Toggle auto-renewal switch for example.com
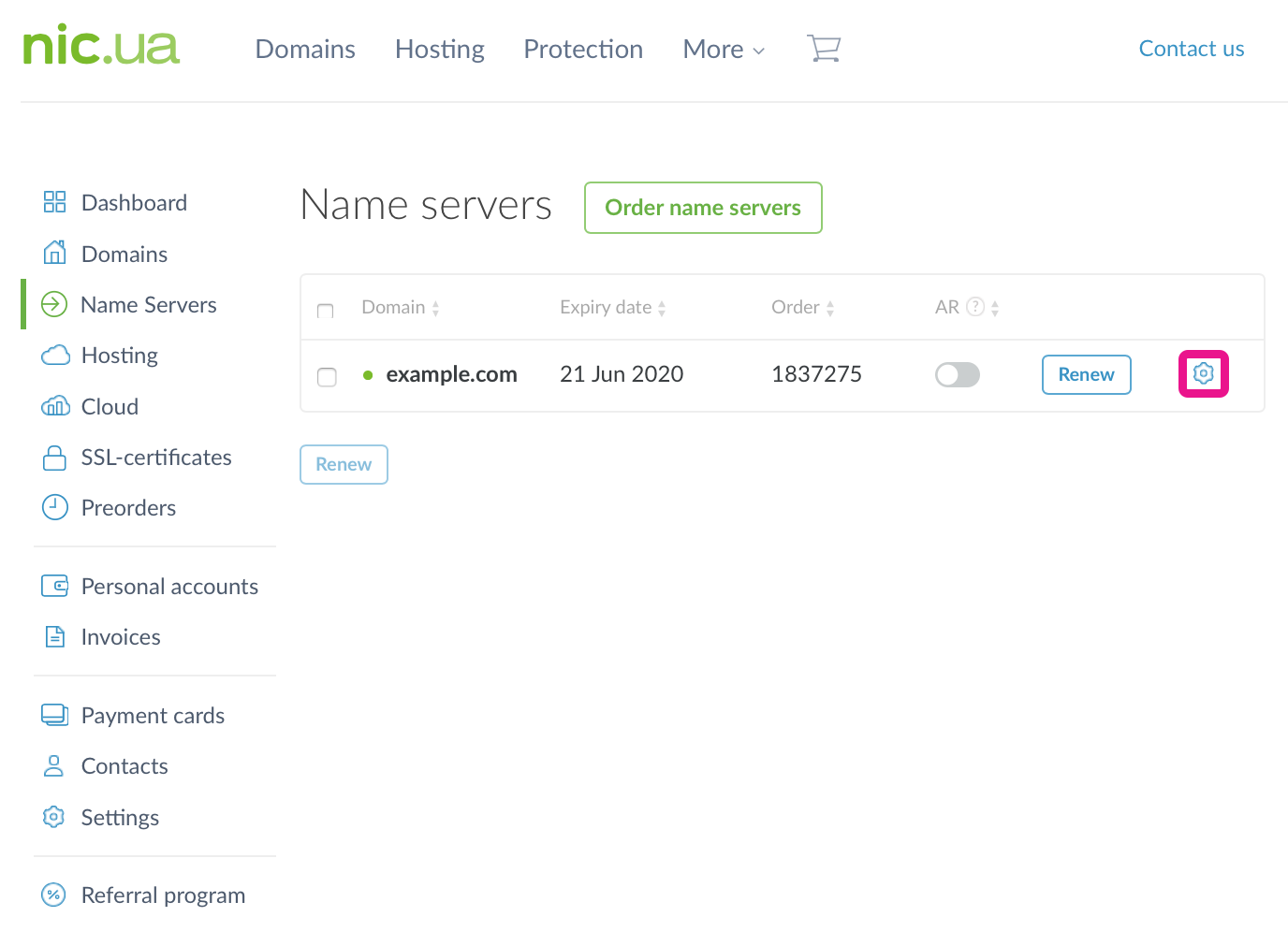Screen dimensions: 1288x931 click(x=957, y=374)
